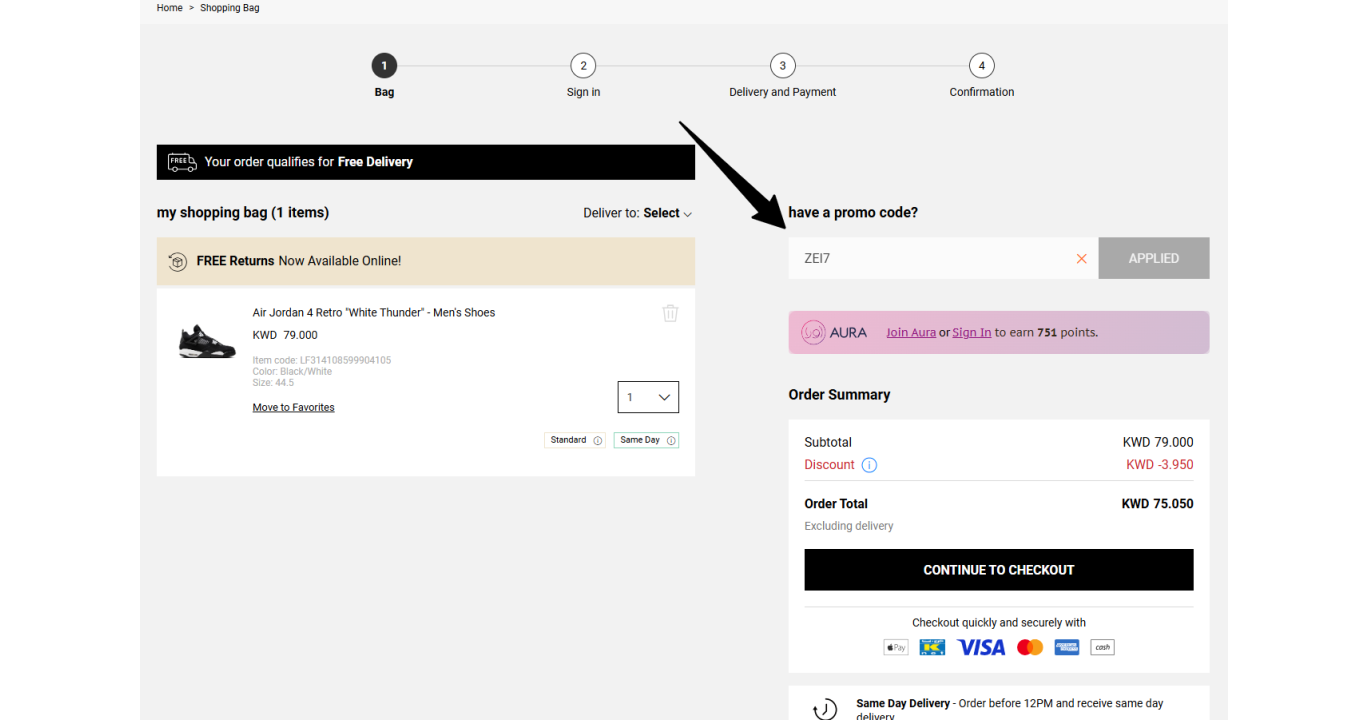Open the quantity dropdown showing 1
1368x720 pixels.
(648, 397)
